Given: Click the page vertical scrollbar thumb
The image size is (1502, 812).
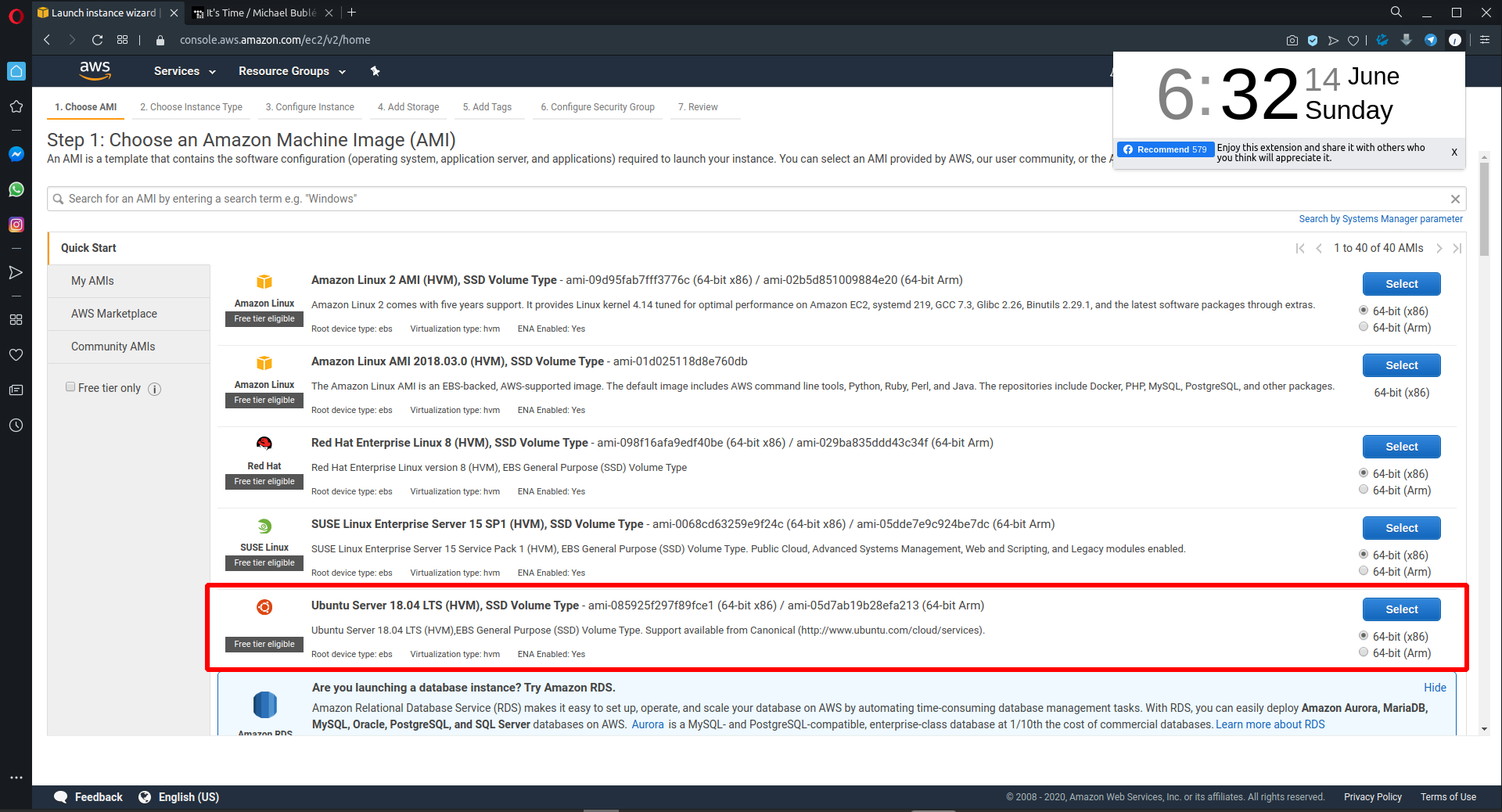Looking at the screenshot, I should pos(1484,208).
